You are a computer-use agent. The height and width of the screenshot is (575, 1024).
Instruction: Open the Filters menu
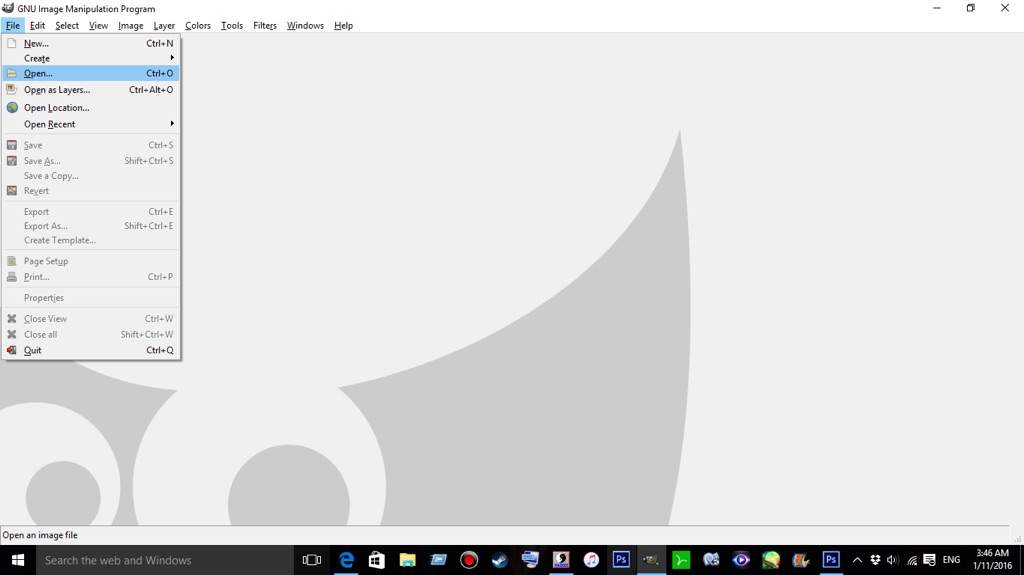(x=264, y=25)
